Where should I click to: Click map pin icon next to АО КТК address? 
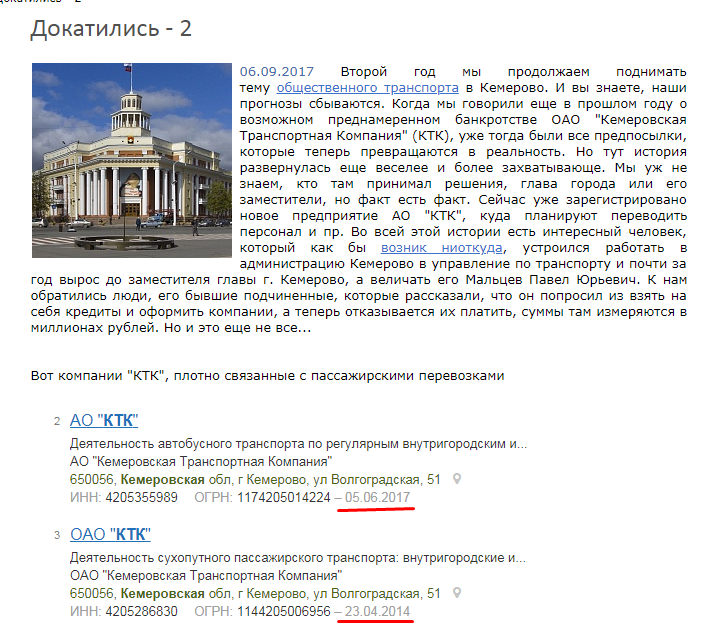pos(457,479)
